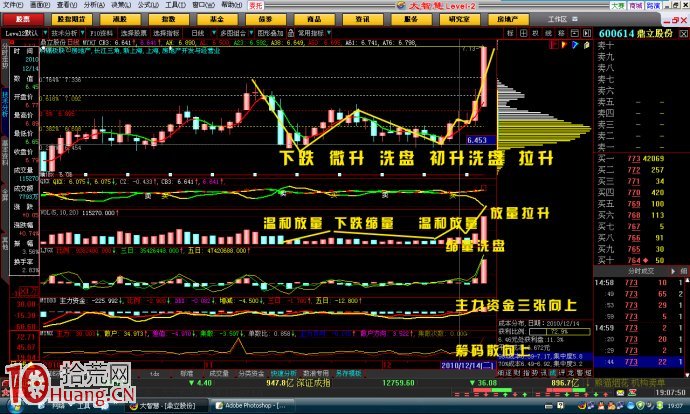Viewport: 690px width, 414px height.
Task: Open 大智慧 taskbar window button
Action: click(167, 406)
